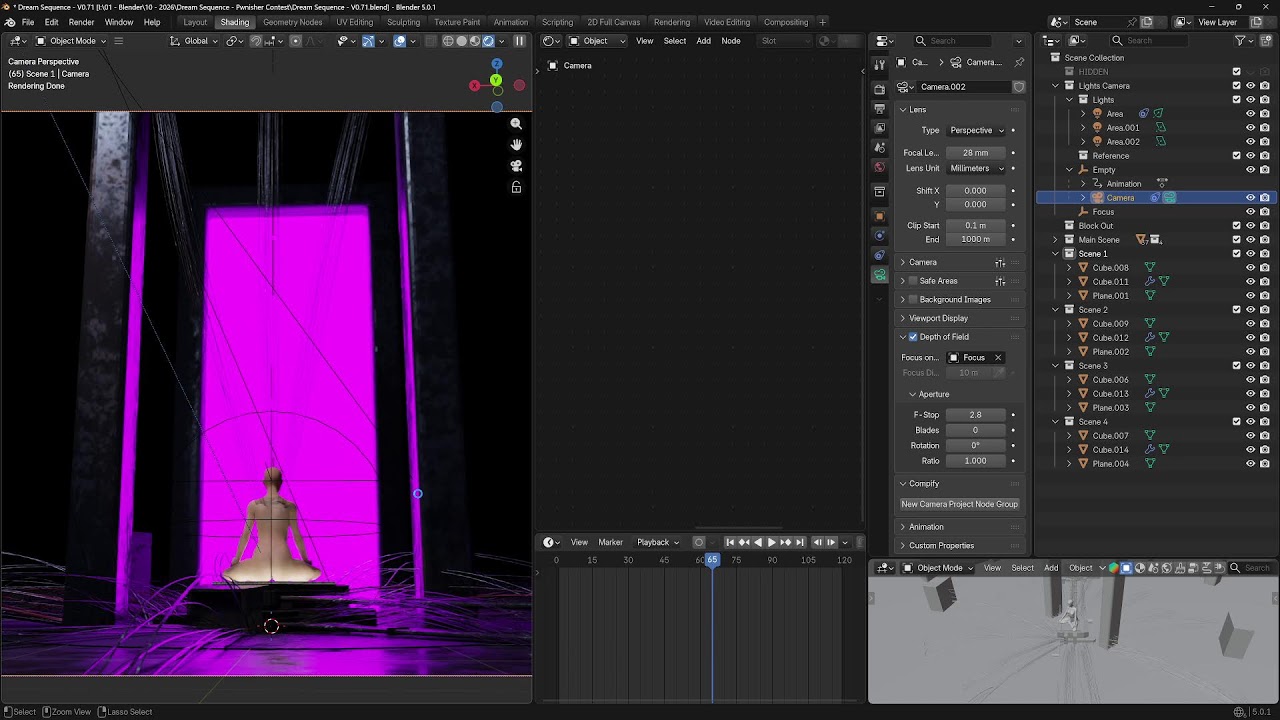This screenshot has height=720, width=1280.
Task: Toggle visibility of the Scene 2 collection
Action: (x=1250, y=310)
